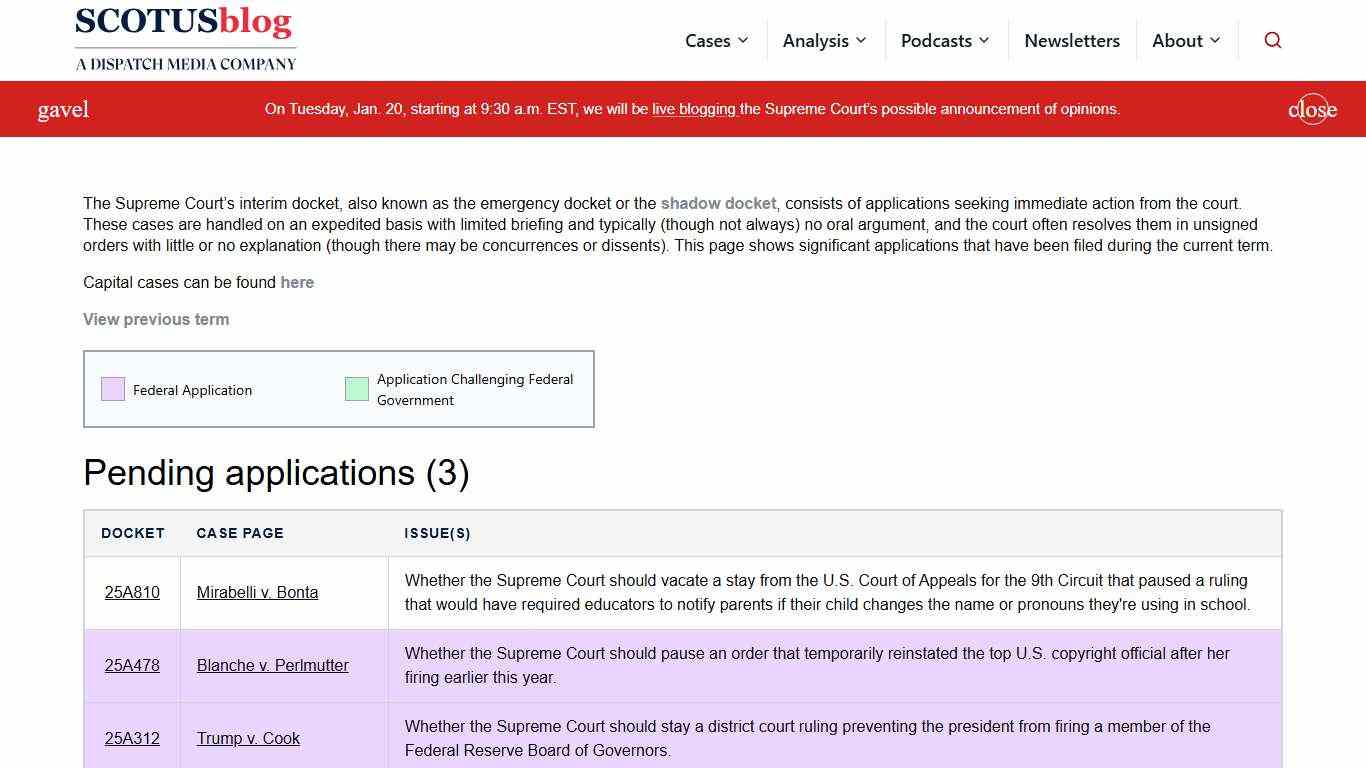Open the Podcasts dropdown
1366x768 pixels.
coord(945,40)
